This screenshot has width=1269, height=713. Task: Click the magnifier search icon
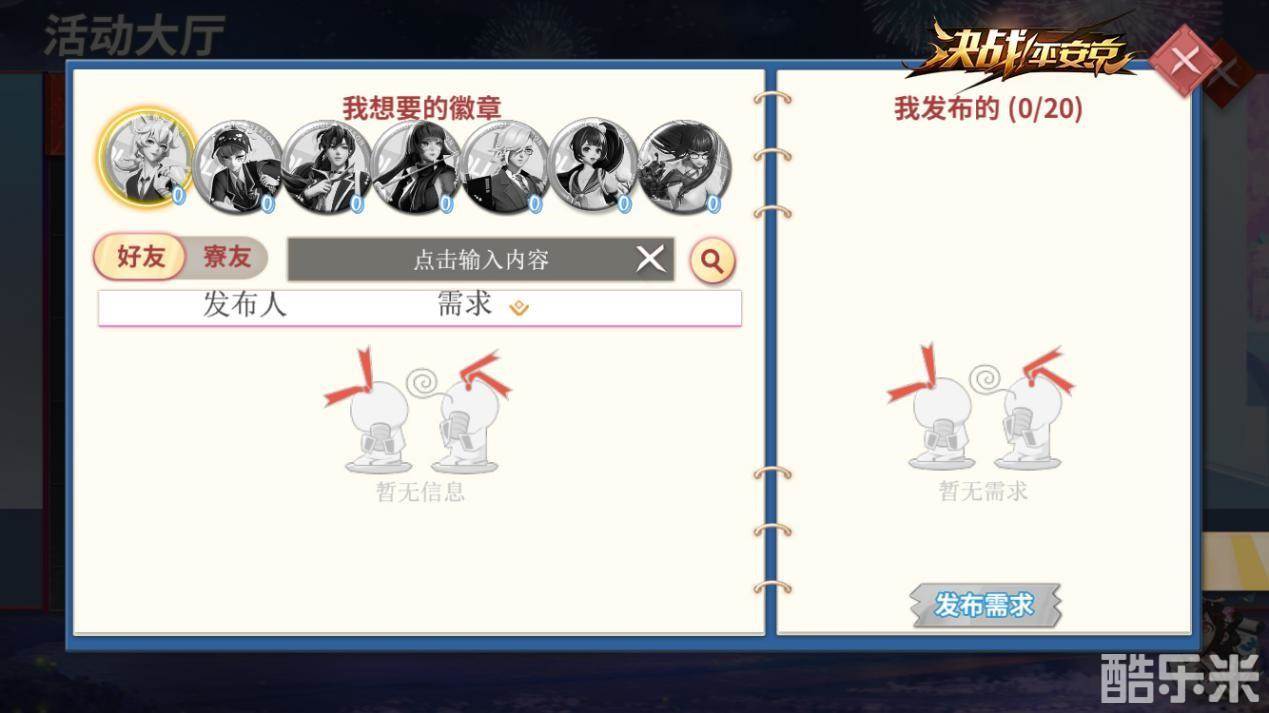[x=712, y=261]
